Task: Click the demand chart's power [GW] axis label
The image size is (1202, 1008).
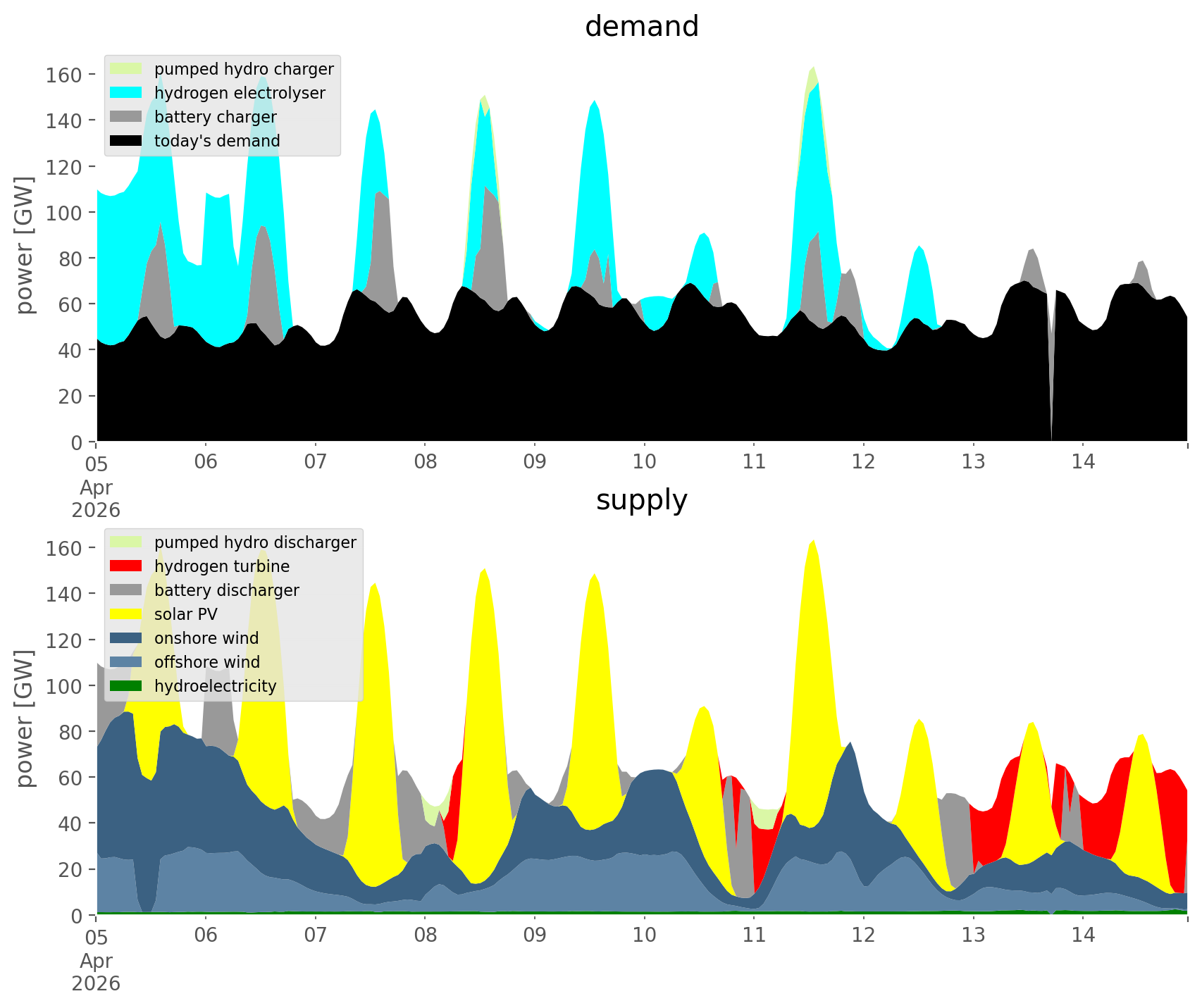Action: pyautogui.click(x=24, y=245)
